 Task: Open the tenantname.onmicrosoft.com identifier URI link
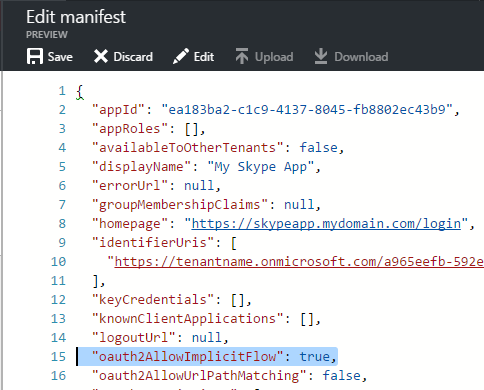pyautogui.click(x=299, y=262)
